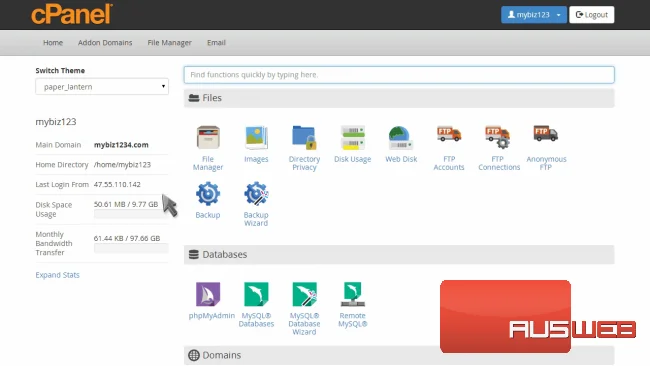Open MySQL Databases icon

[256, 294]
